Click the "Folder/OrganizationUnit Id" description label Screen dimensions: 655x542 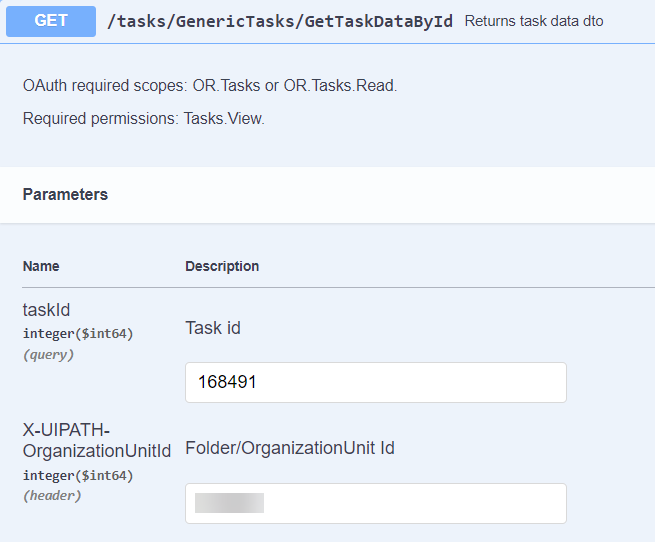pos(290,448)
